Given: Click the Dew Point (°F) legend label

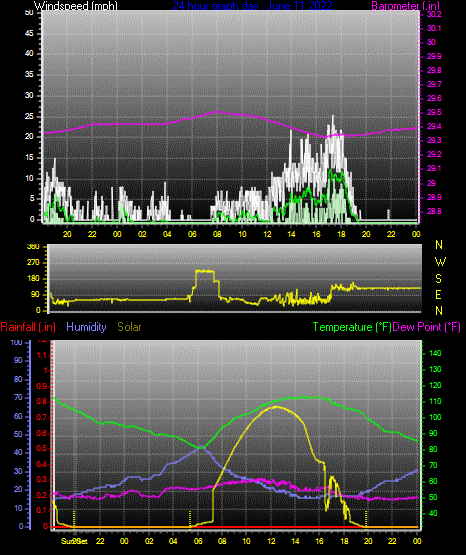Looking at the screenshot, I should (x=427, y=327).
